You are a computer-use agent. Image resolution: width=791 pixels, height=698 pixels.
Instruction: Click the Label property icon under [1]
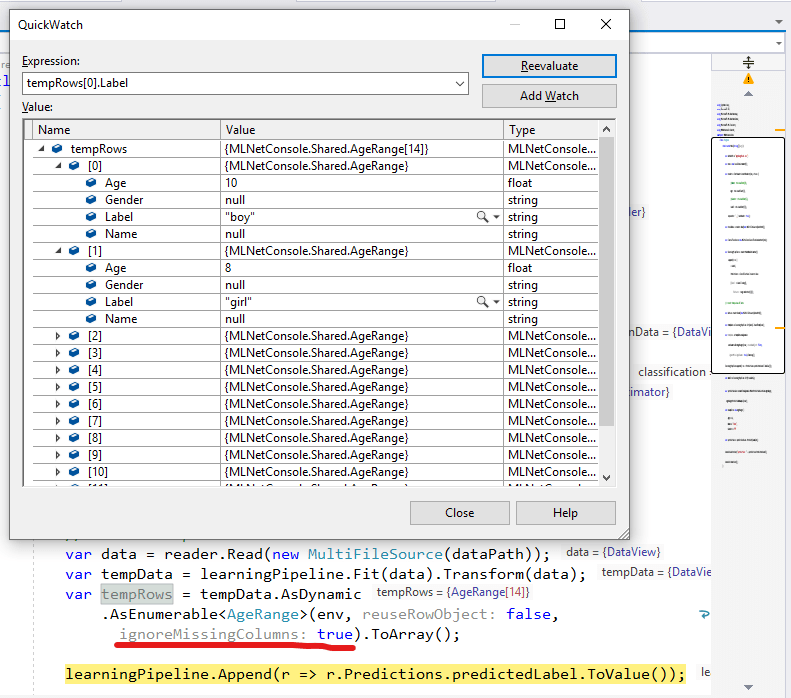coord(91,302)
